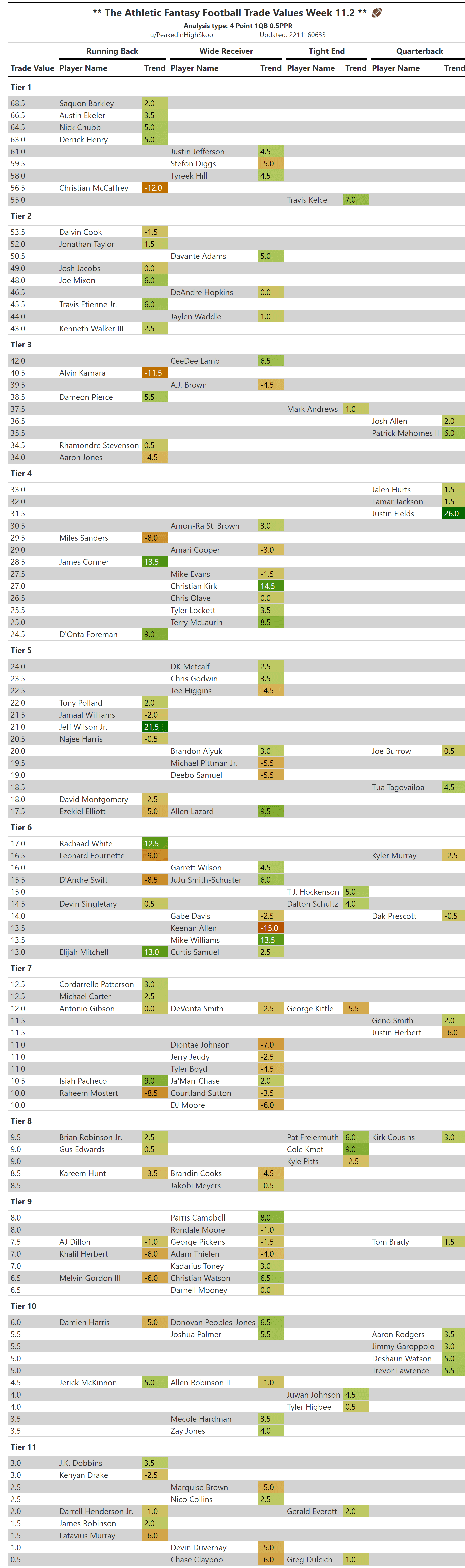Screen dimensions: 465x1568
Task: Click Greg Dulcich's name
Action: point(309,1559)
